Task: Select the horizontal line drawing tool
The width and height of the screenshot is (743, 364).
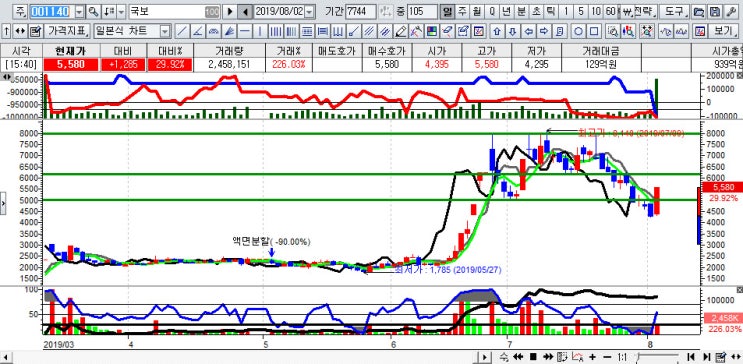Action: click(245, 32)
